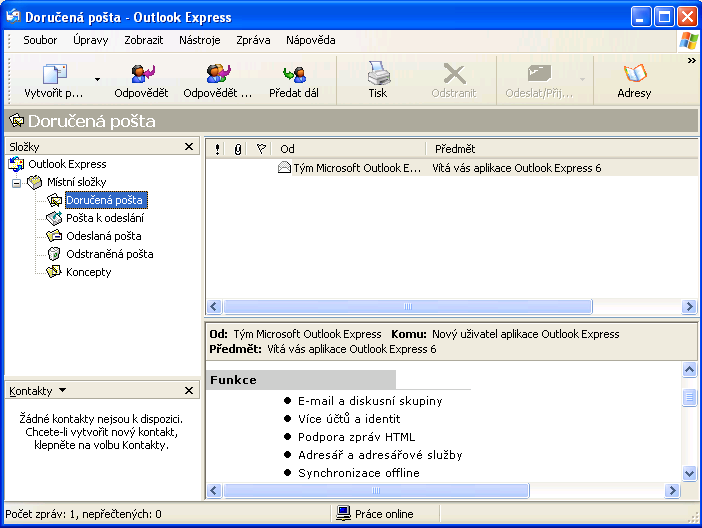Select message from Tým Microsoft Outlook E...

(x=357, y=168)
